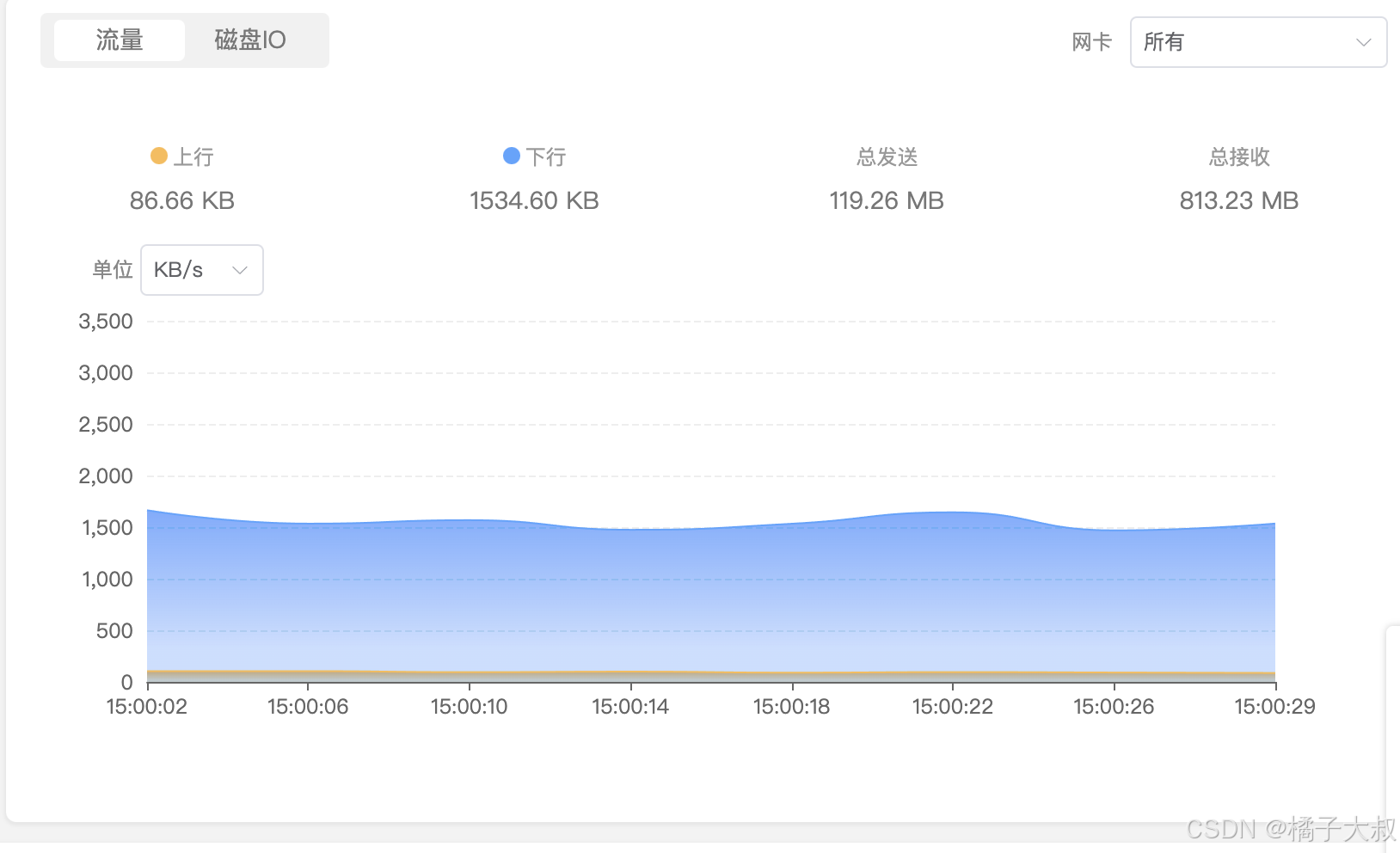Switch to the 磁盘IO tab
1400x853 pixels.
click(249, 40)
